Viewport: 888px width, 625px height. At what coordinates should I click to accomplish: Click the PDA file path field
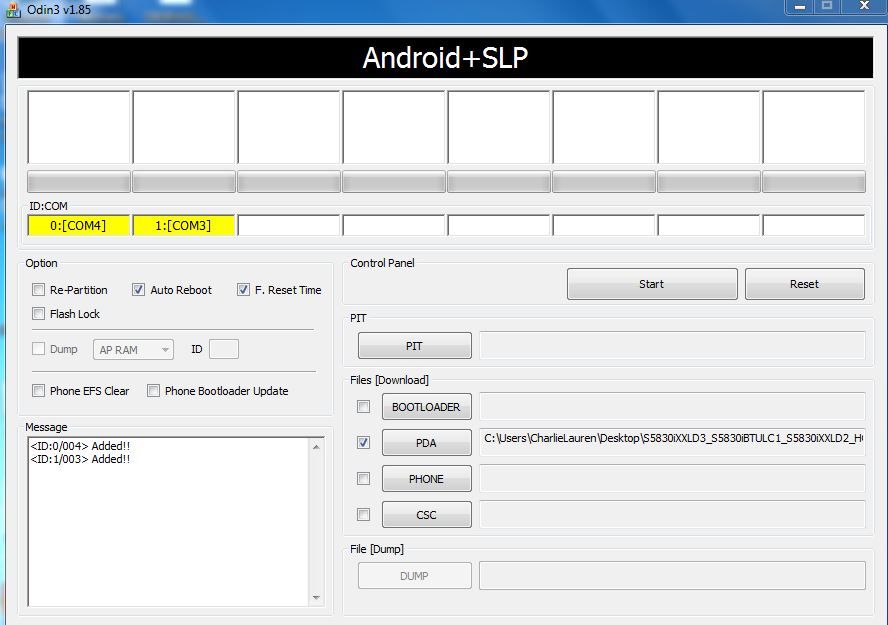point(672,442)
